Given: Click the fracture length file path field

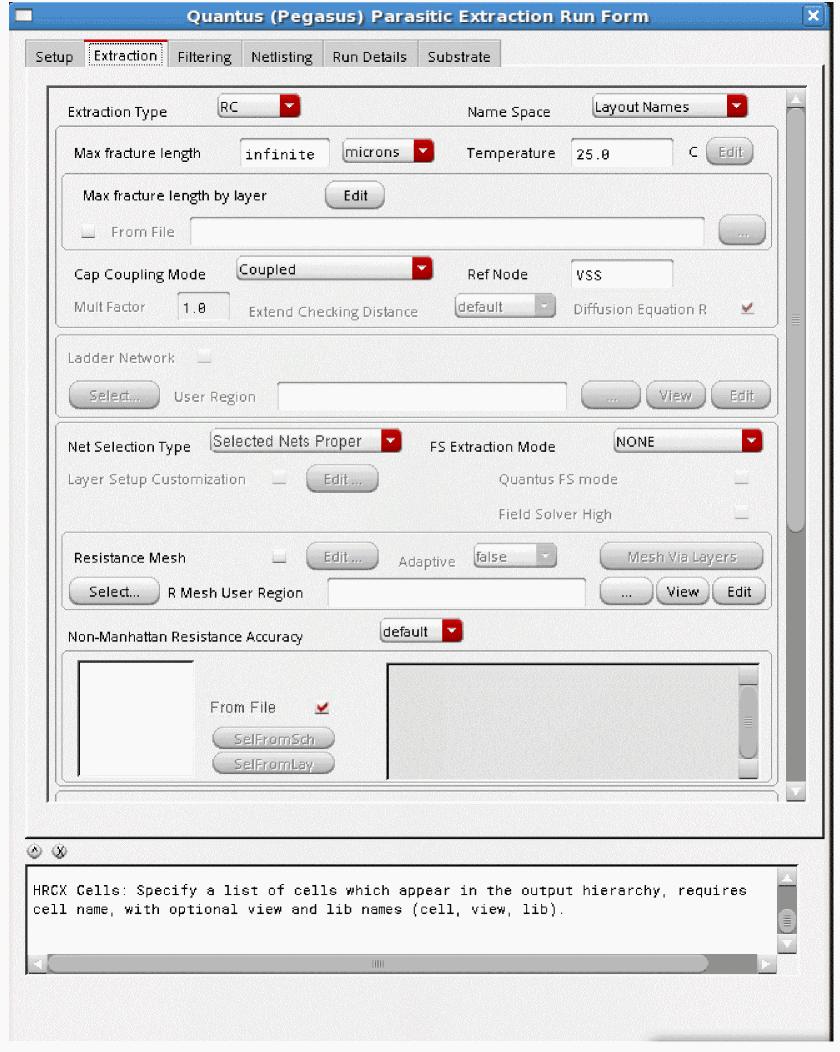Looking at the screenshot, I should 448,231.
